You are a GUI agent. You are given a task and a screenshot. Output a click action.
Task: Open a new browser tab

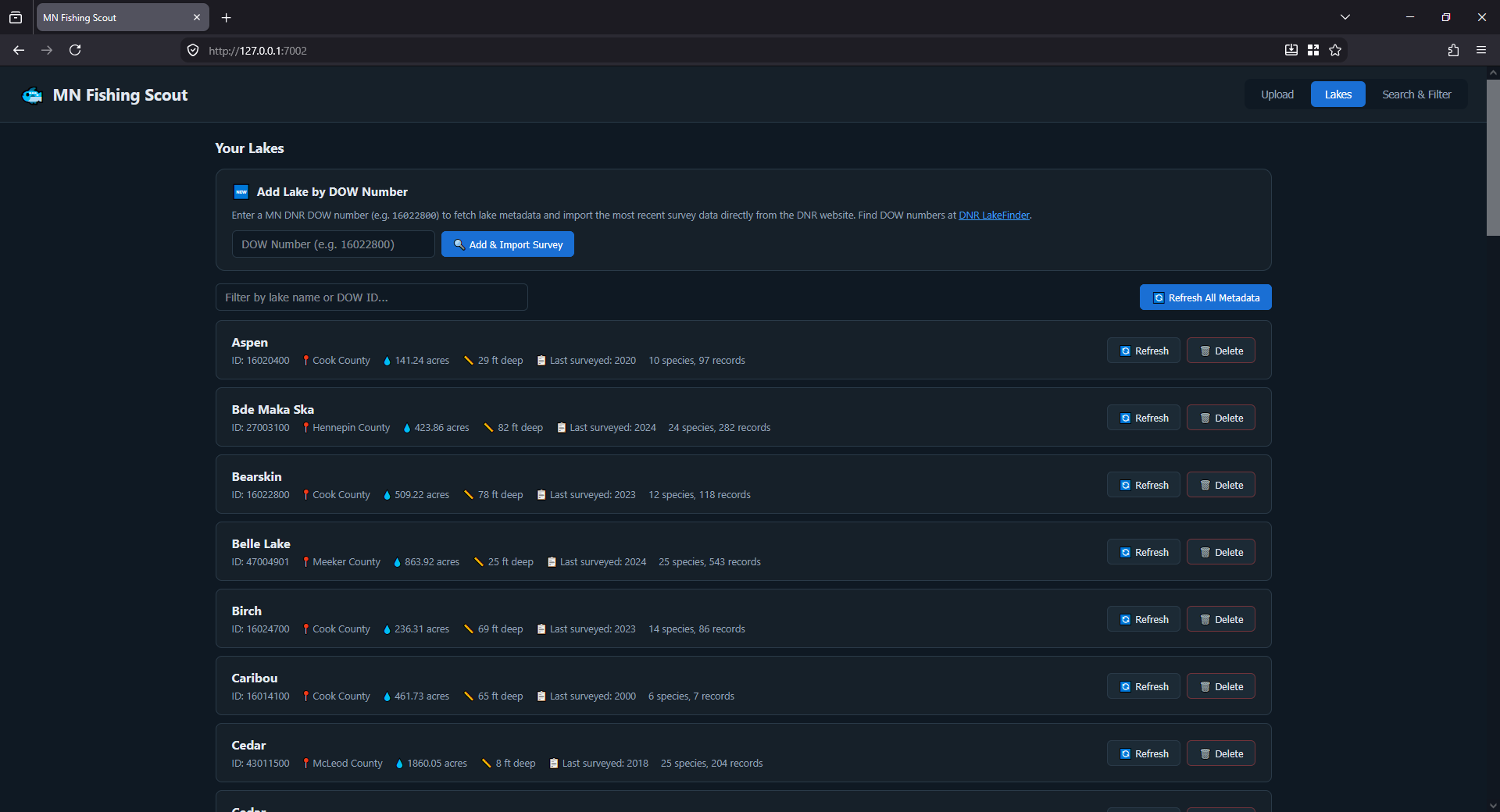click(x=227, y=17)
